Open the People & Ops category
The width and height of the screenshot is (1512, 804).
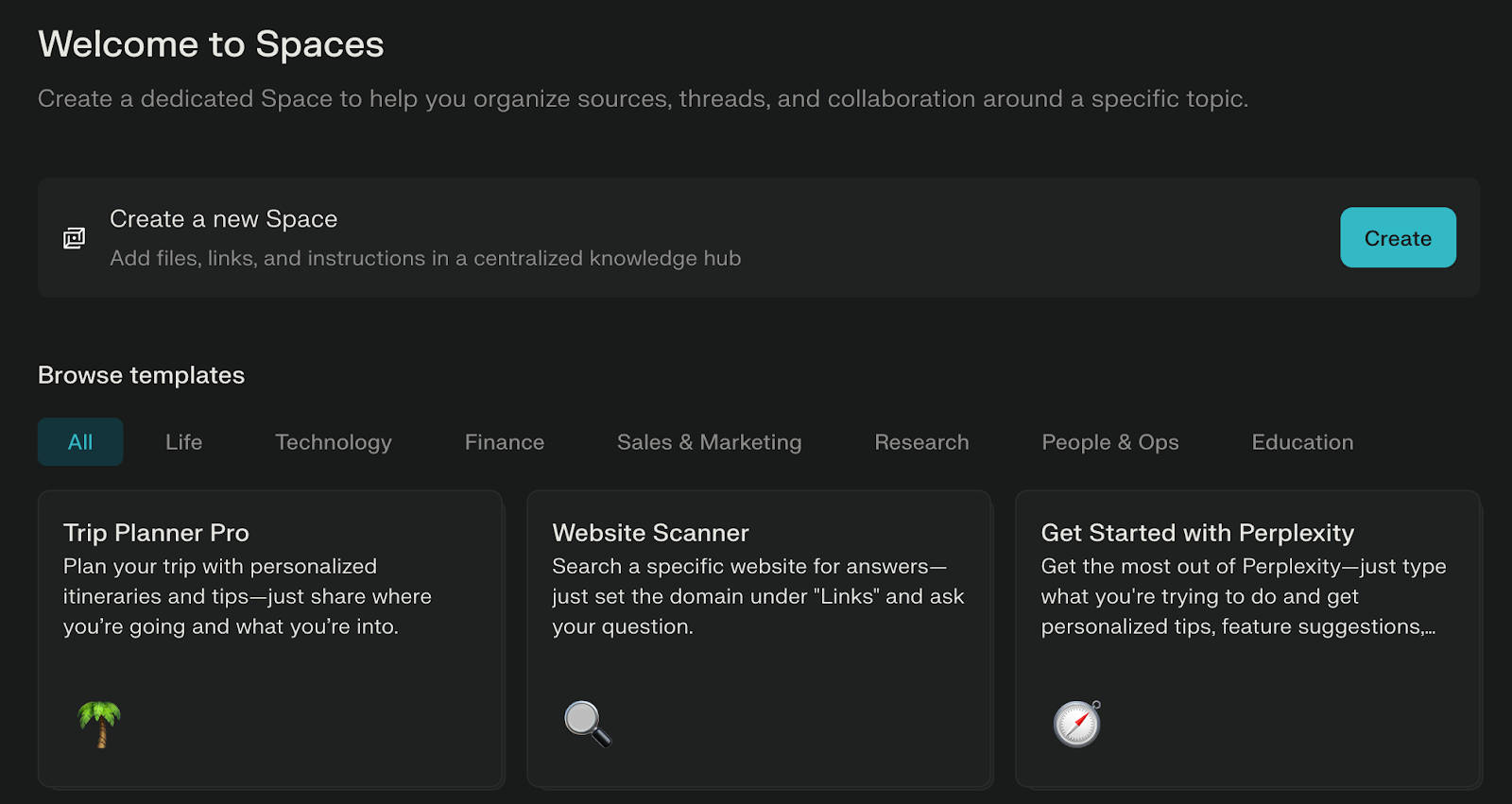(1109, 442)
